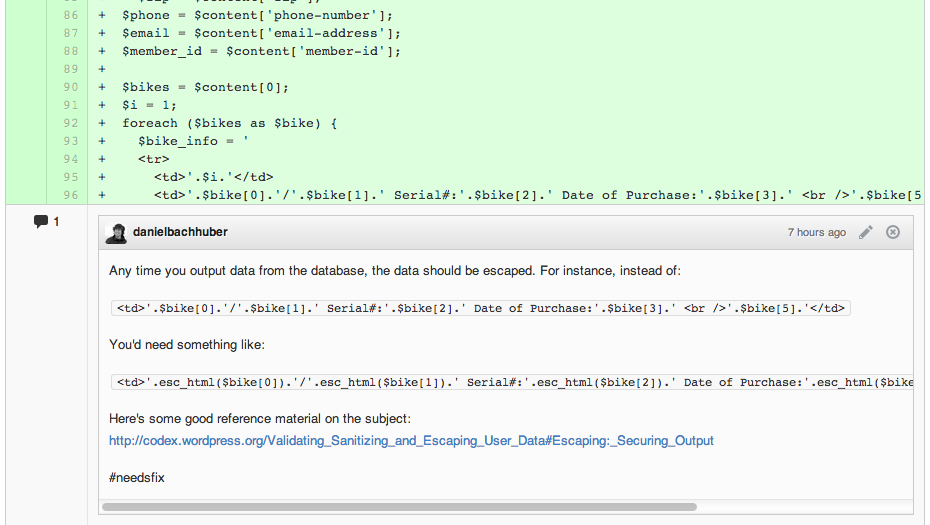Click the "Here's some good reference material" text

point(260,419)
